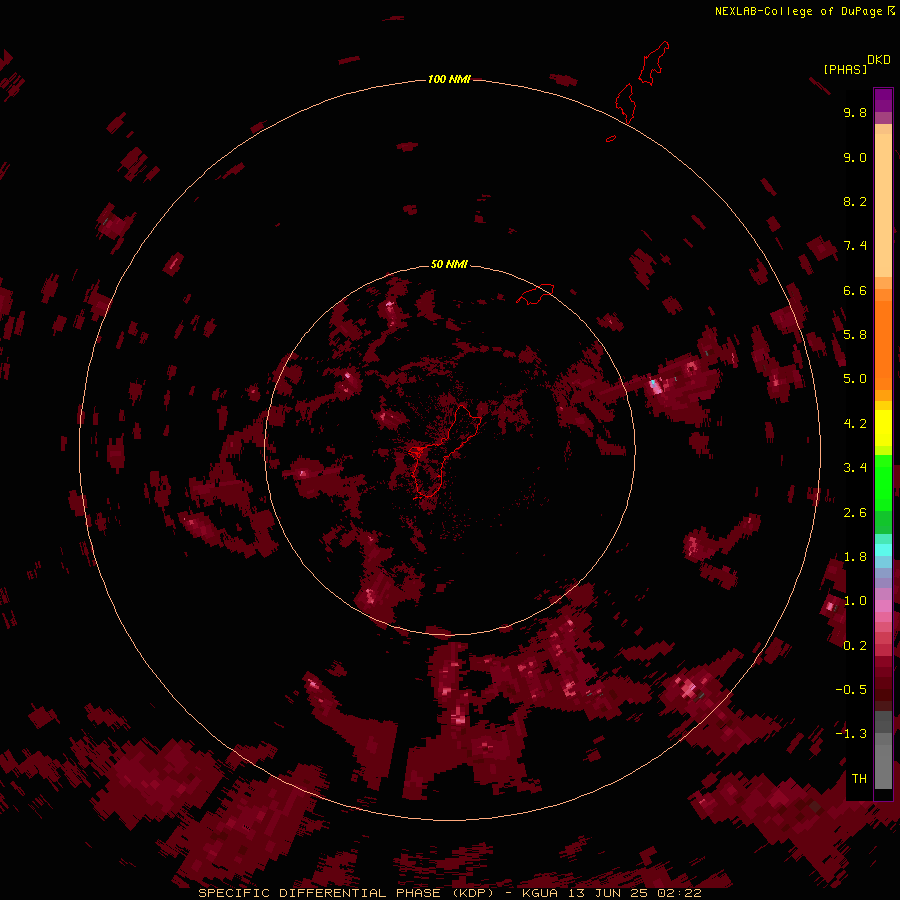Click the 4.2 value on the scale

coord(855,424)
